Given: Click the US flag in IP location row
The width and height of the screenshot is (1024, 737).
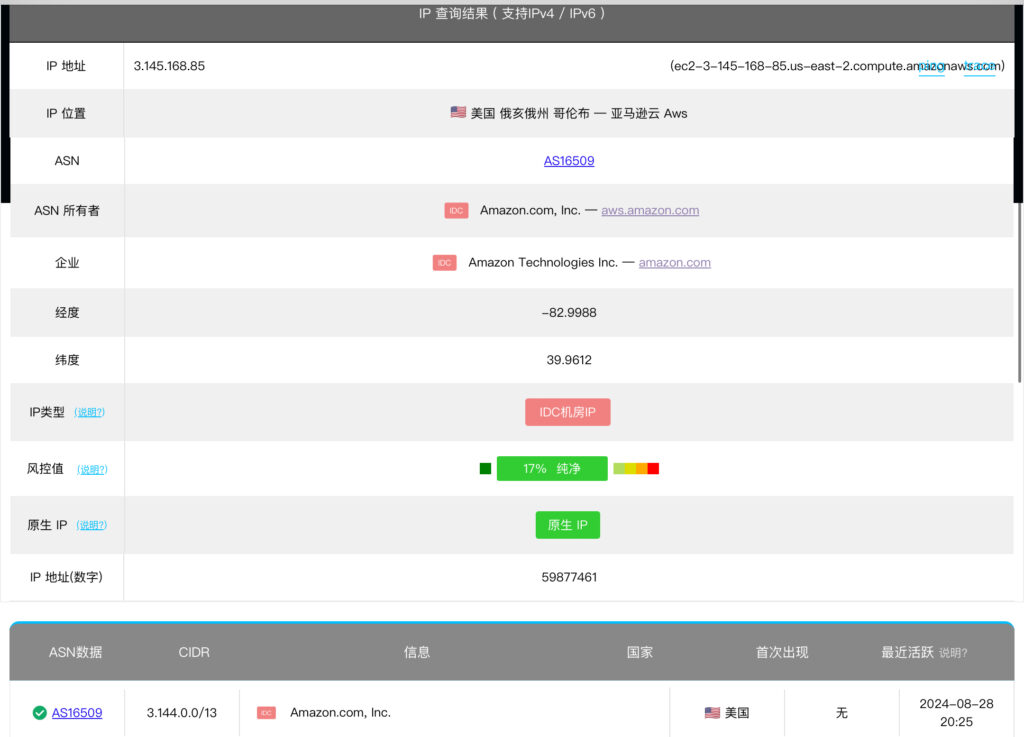Looking at the screenshot, I should [x=458, y=113].
